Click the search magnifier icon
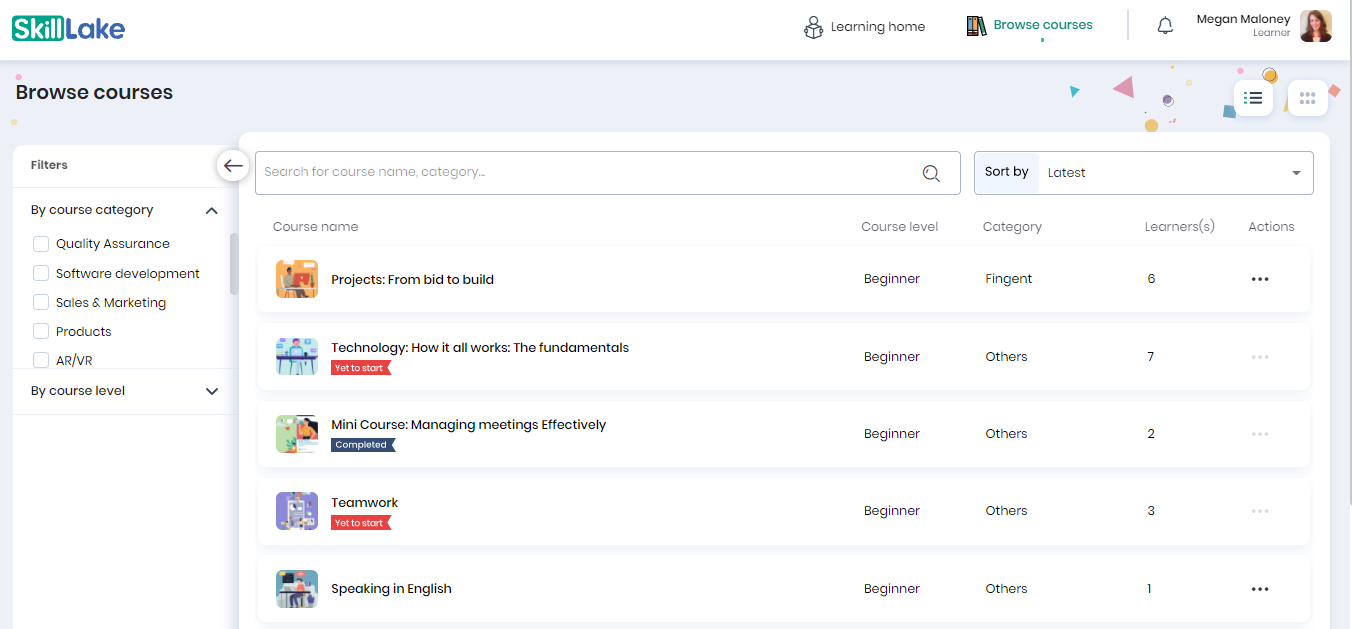This screenshot has width=1352, height=629. click(931, 173)
